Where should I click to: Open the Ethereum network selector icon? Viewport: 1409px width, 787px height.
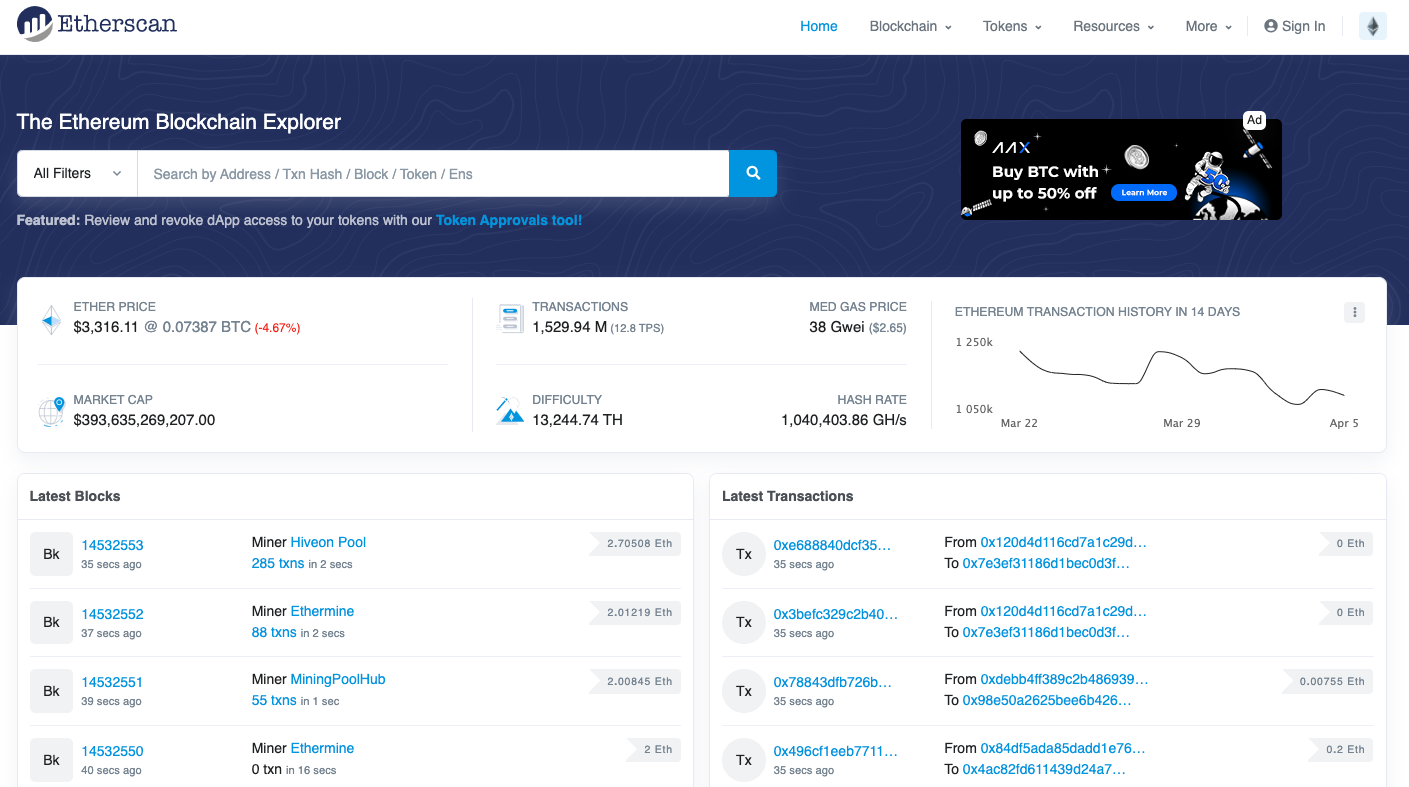click(x=1373, y=26)
